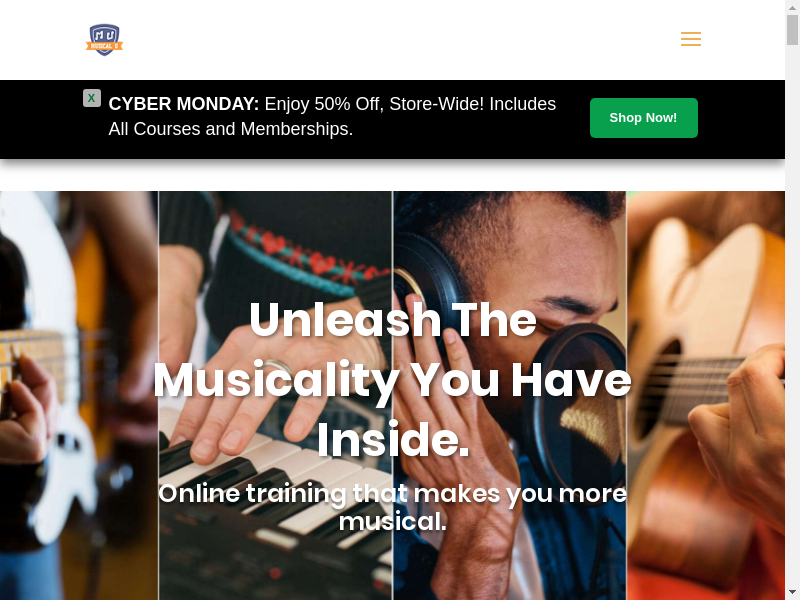
Task: Click the scrollbar down arrow
Action: (x=792, y=593)
